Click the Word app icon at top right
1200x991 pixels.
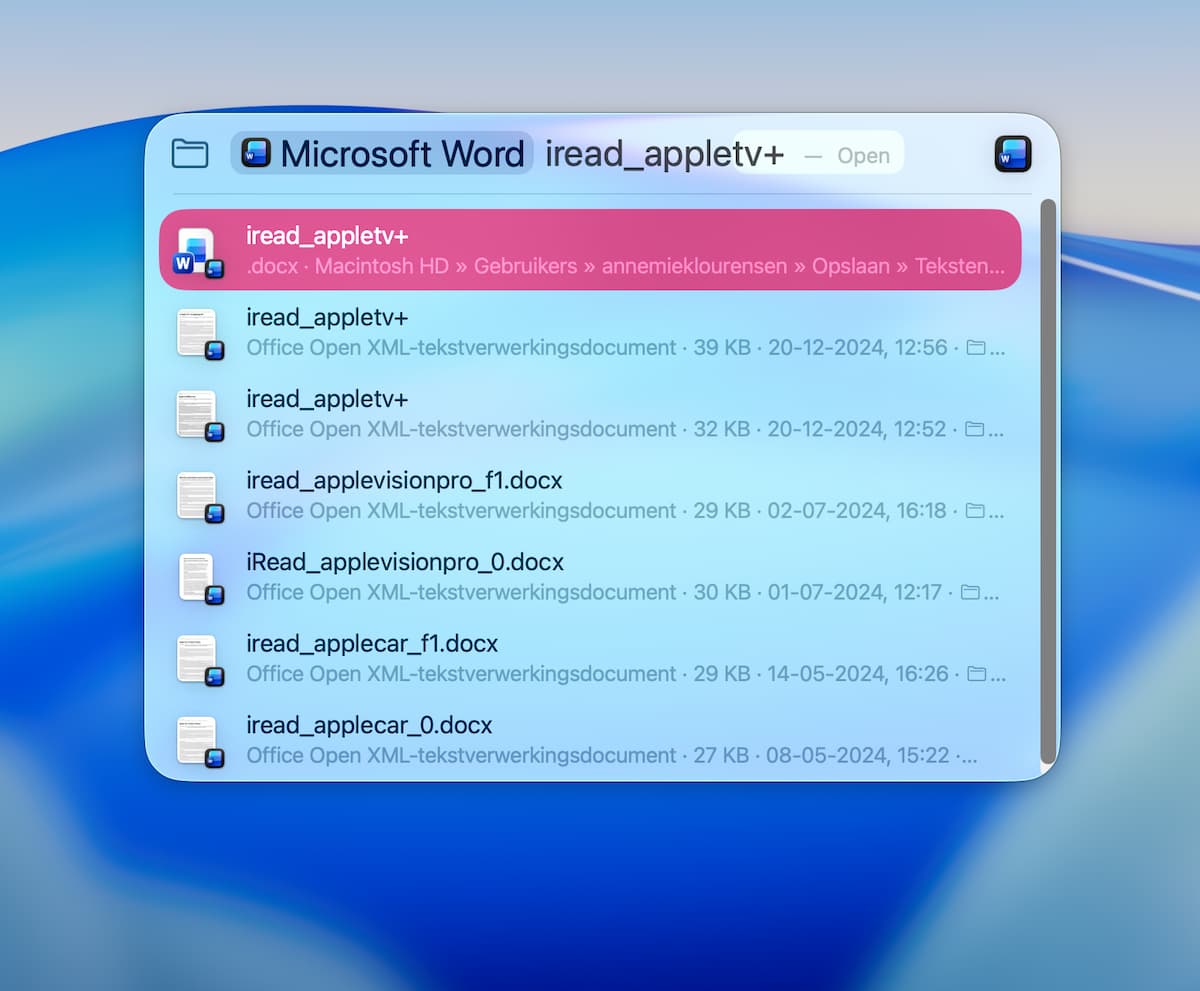1012,154
